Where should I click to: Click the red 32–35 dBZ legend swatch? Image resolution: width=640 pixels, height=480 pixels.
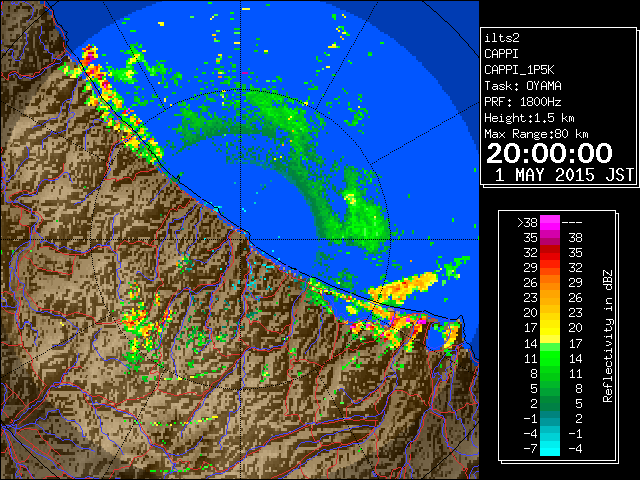pos(550,253)
